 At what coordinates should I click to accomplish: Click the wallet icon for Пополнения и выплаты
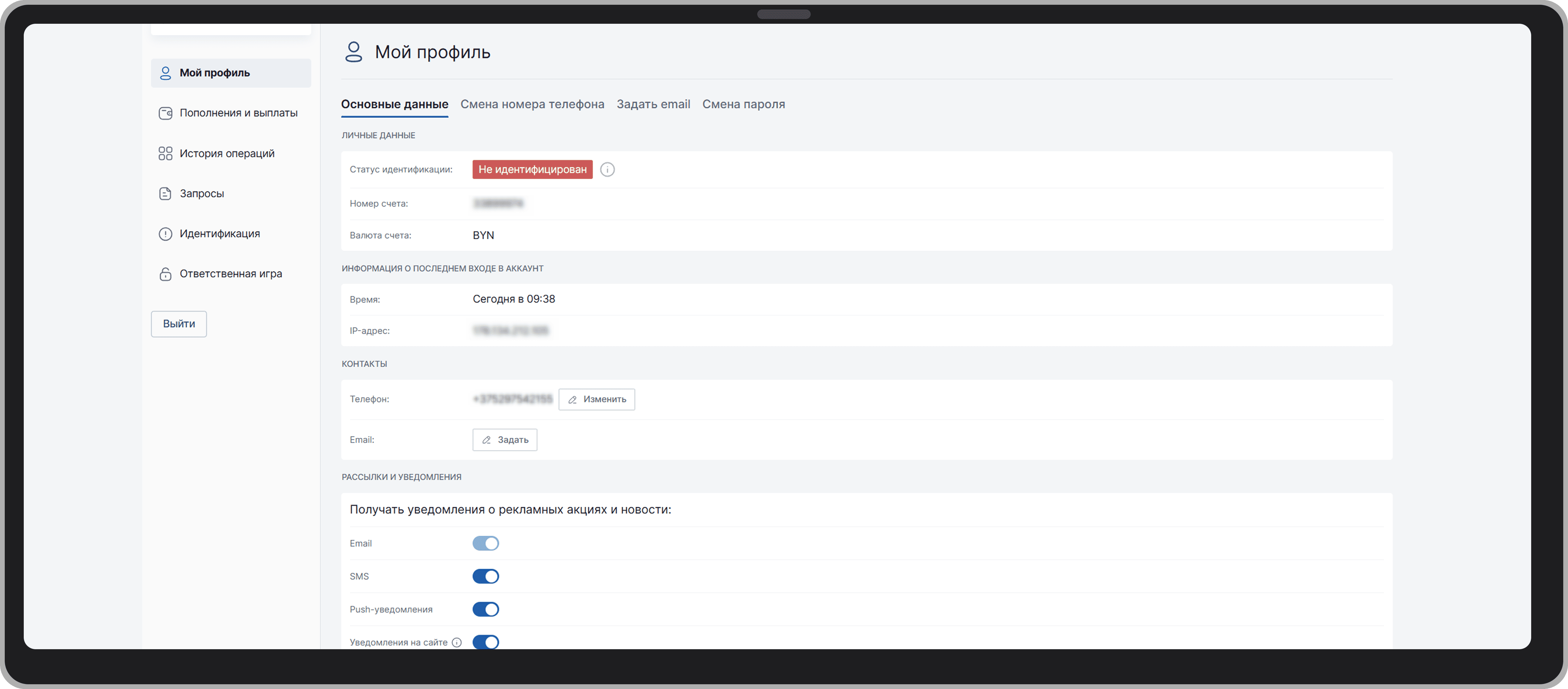(x=165, y=113)
